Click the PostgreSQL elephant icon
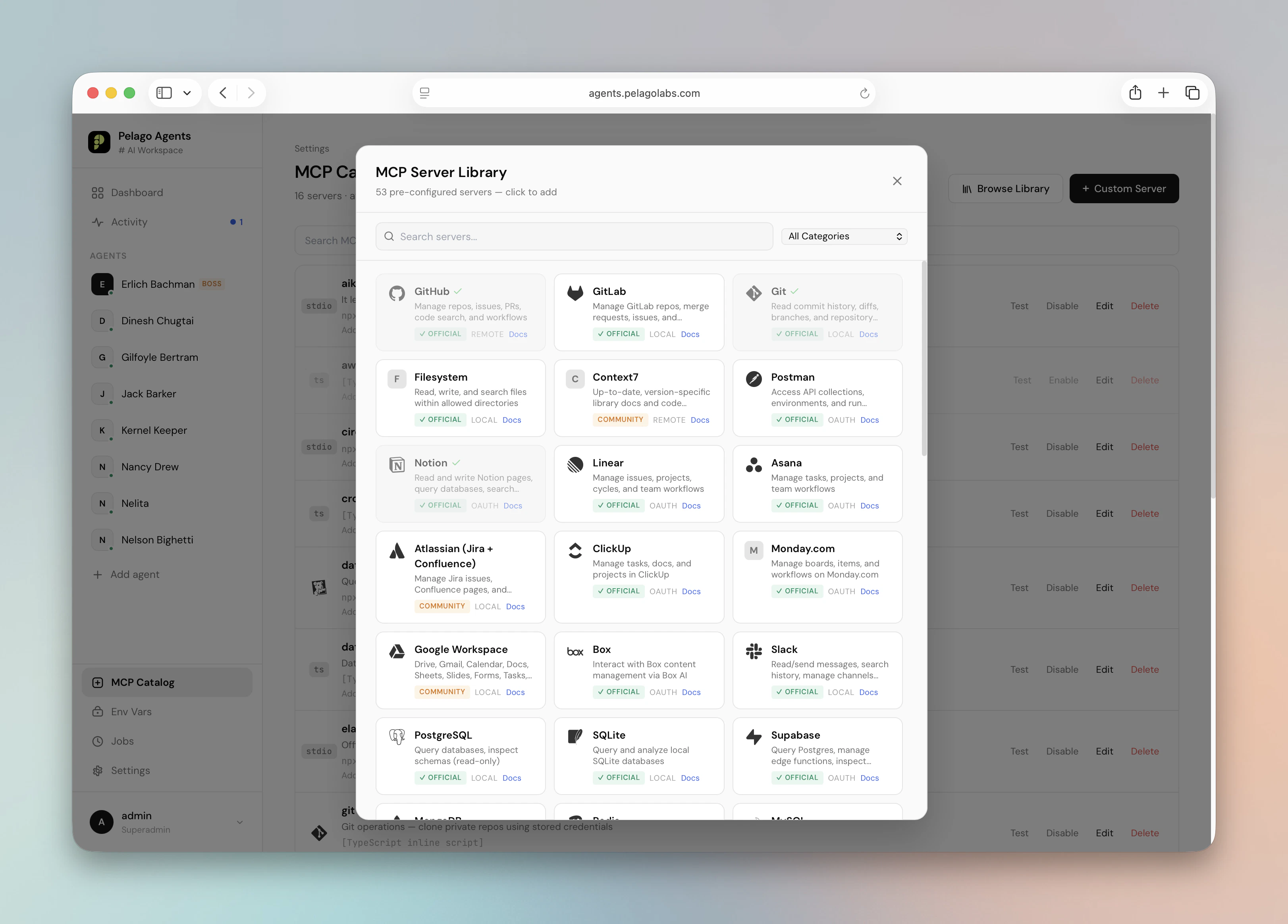The image size is (1288, 924). pos(396,737)
